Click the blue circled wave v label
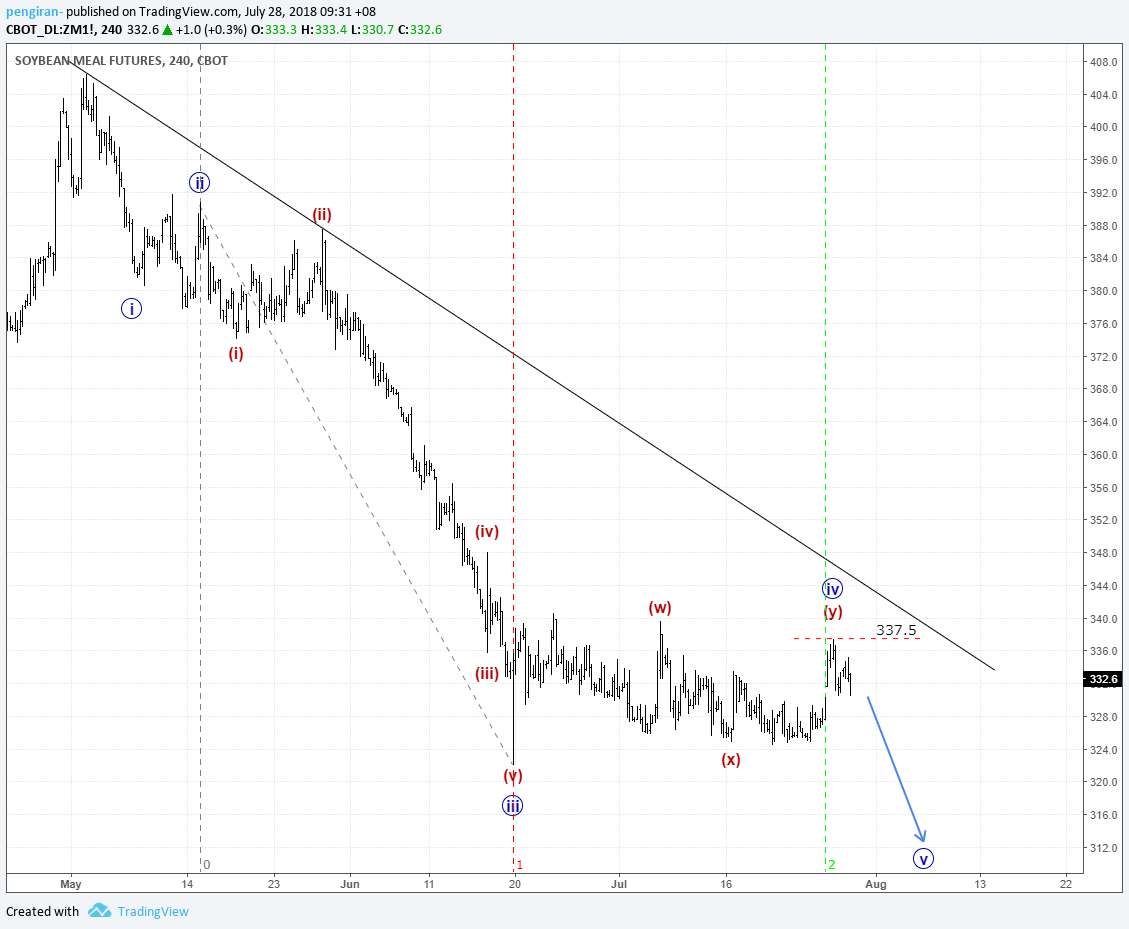 pyautogui.click(x=923, y=858)
